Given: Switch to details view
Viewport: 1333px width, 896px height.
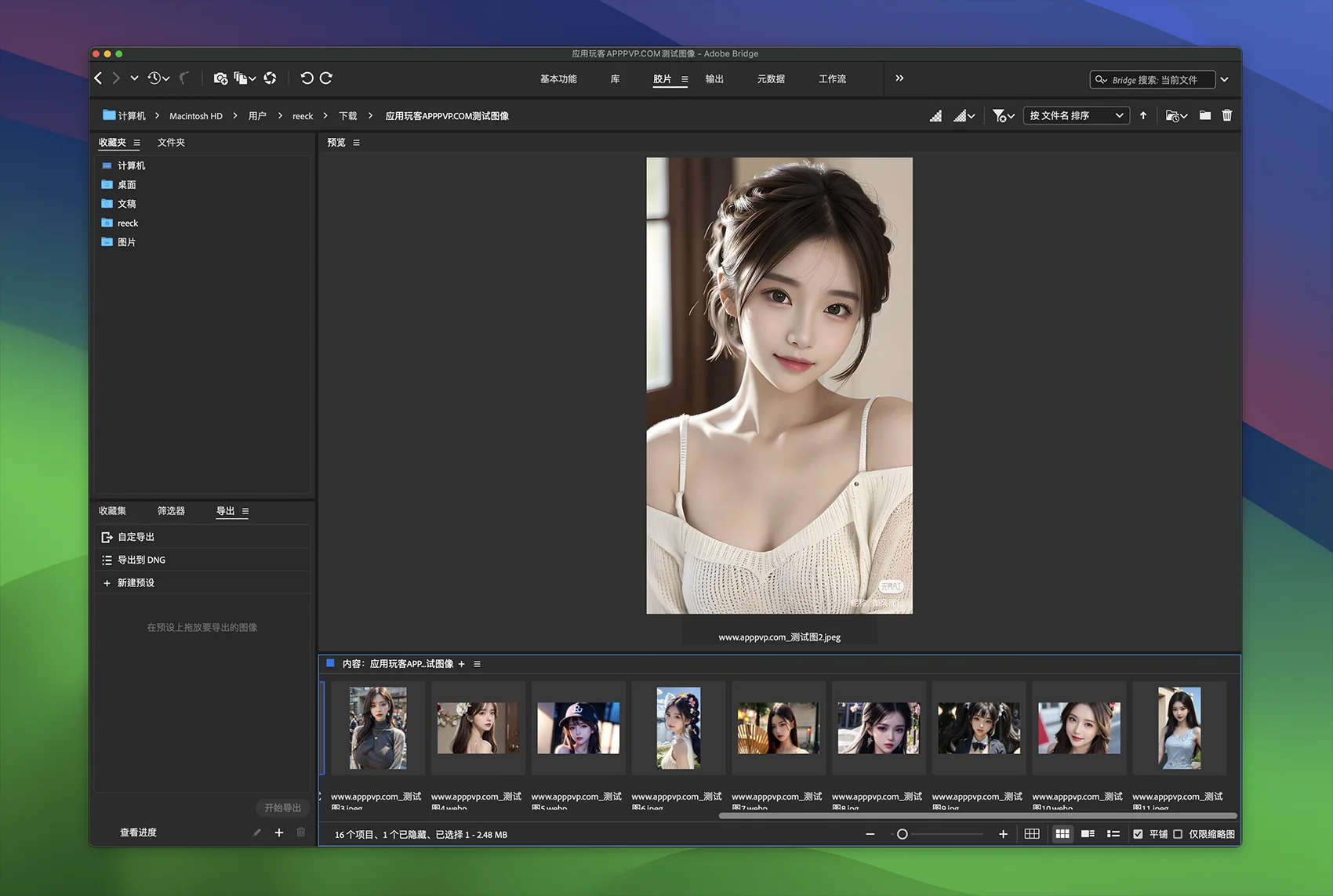Looking at the screenshot, I should [x=1088, y=834].
